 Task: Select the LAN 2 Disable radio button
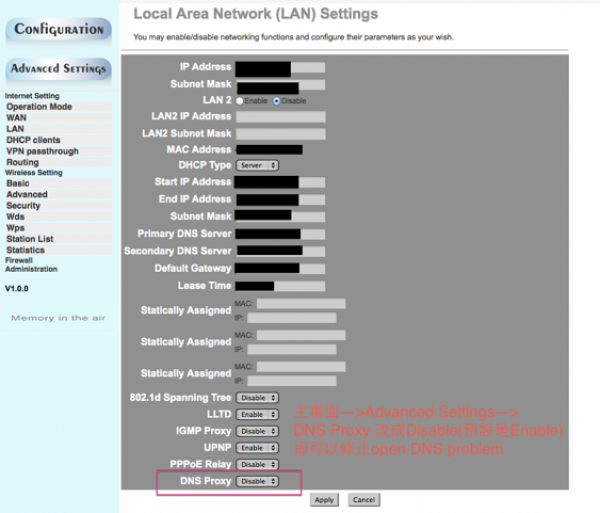(x=277, y=101)
